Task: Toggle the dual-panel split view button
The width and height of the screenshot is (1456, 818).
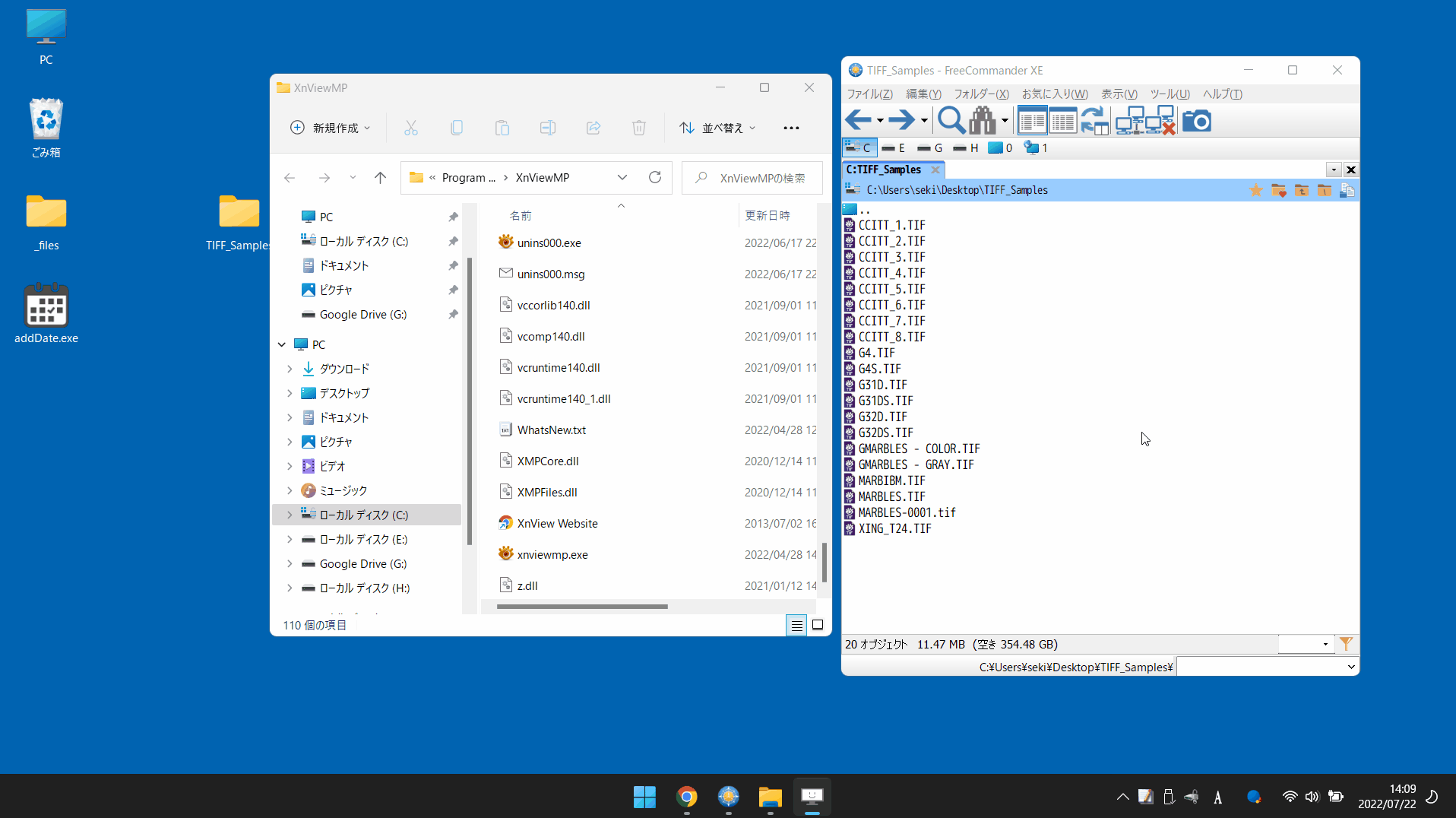Action: point(1032,120)
